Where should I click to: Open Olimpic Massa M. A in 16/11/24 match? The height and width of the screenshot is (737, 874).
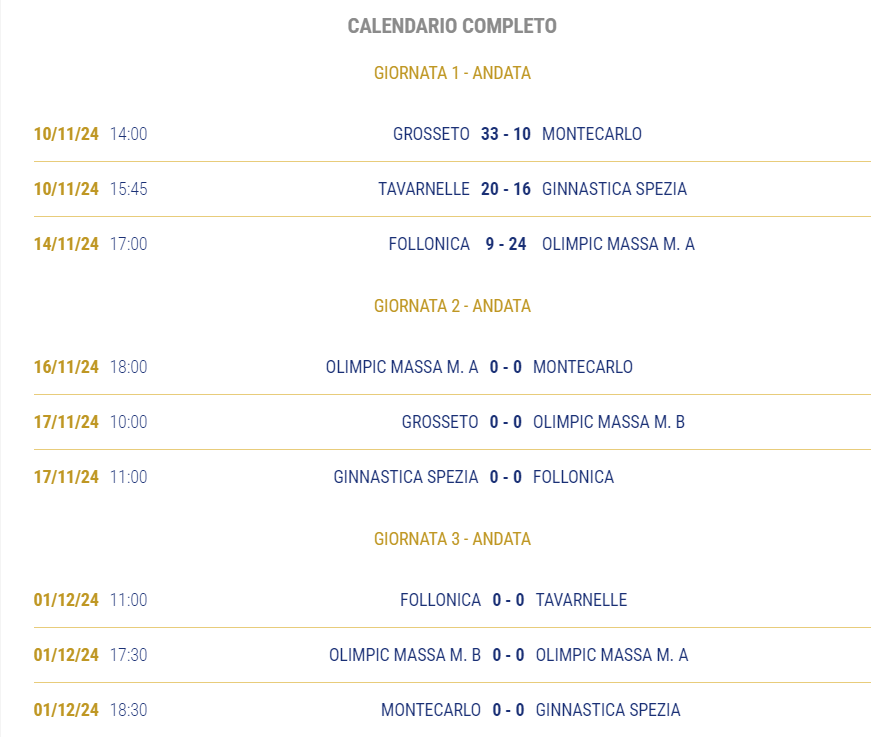click(402, 367)
